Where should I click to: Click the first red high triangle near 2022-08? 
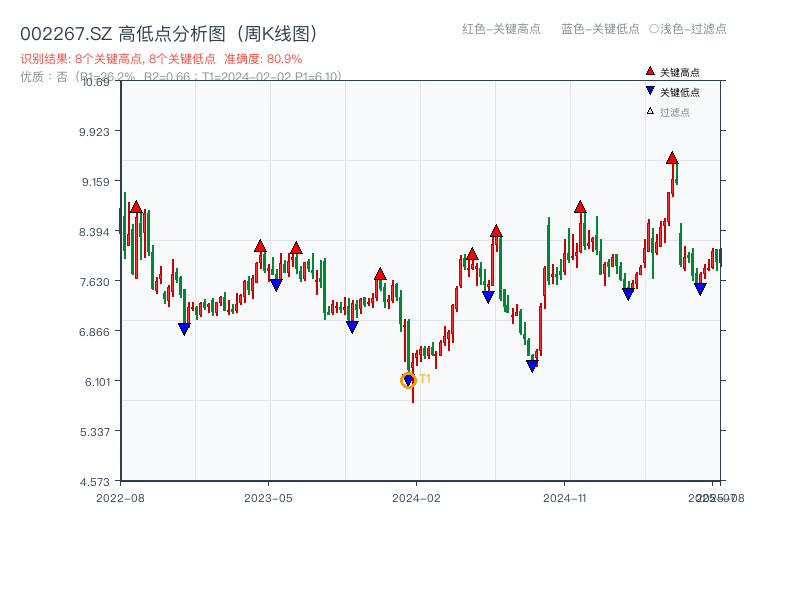coord(136,207)
